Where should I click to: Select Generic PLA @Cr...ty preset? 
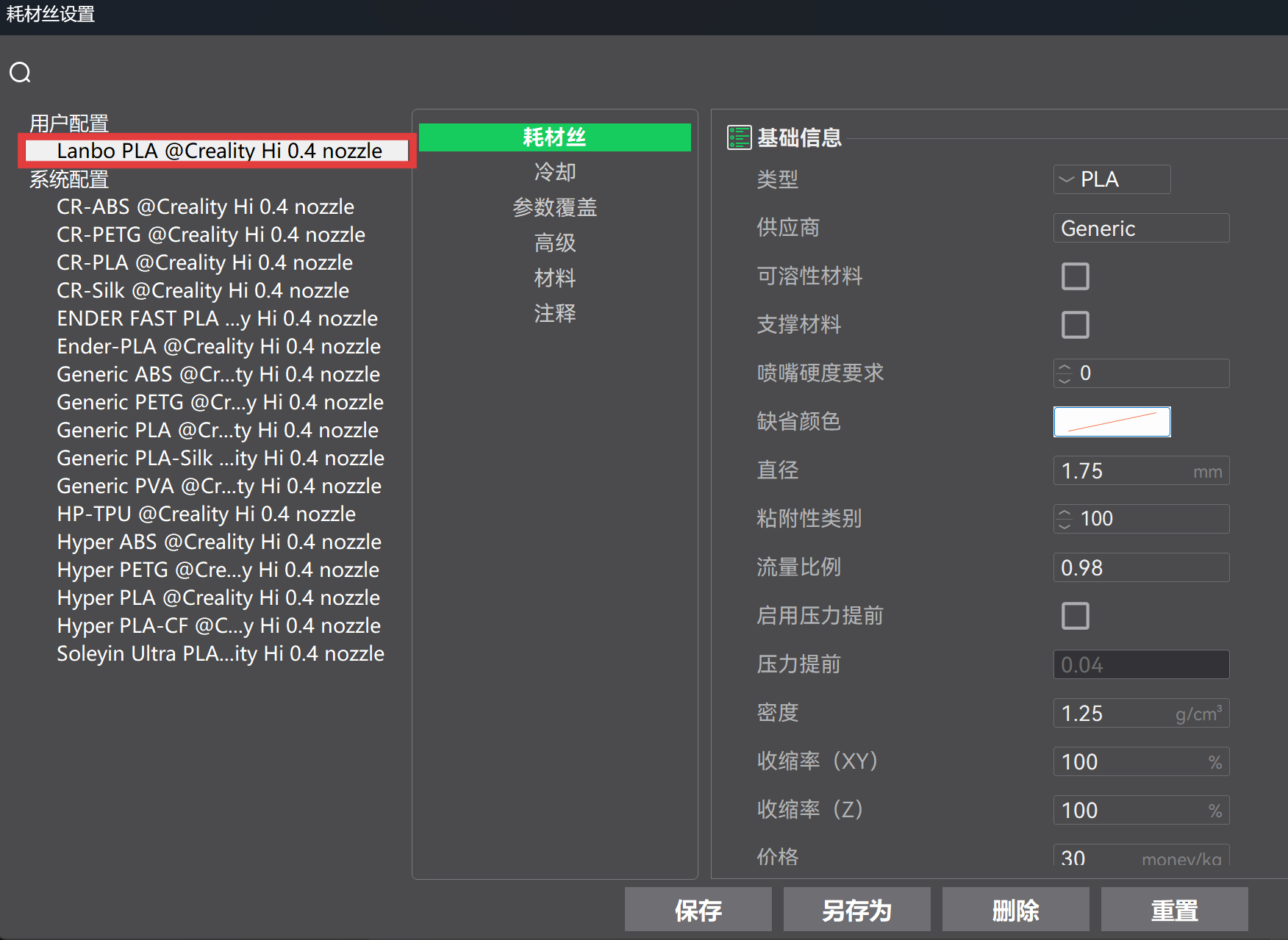[x=218, y=431]
